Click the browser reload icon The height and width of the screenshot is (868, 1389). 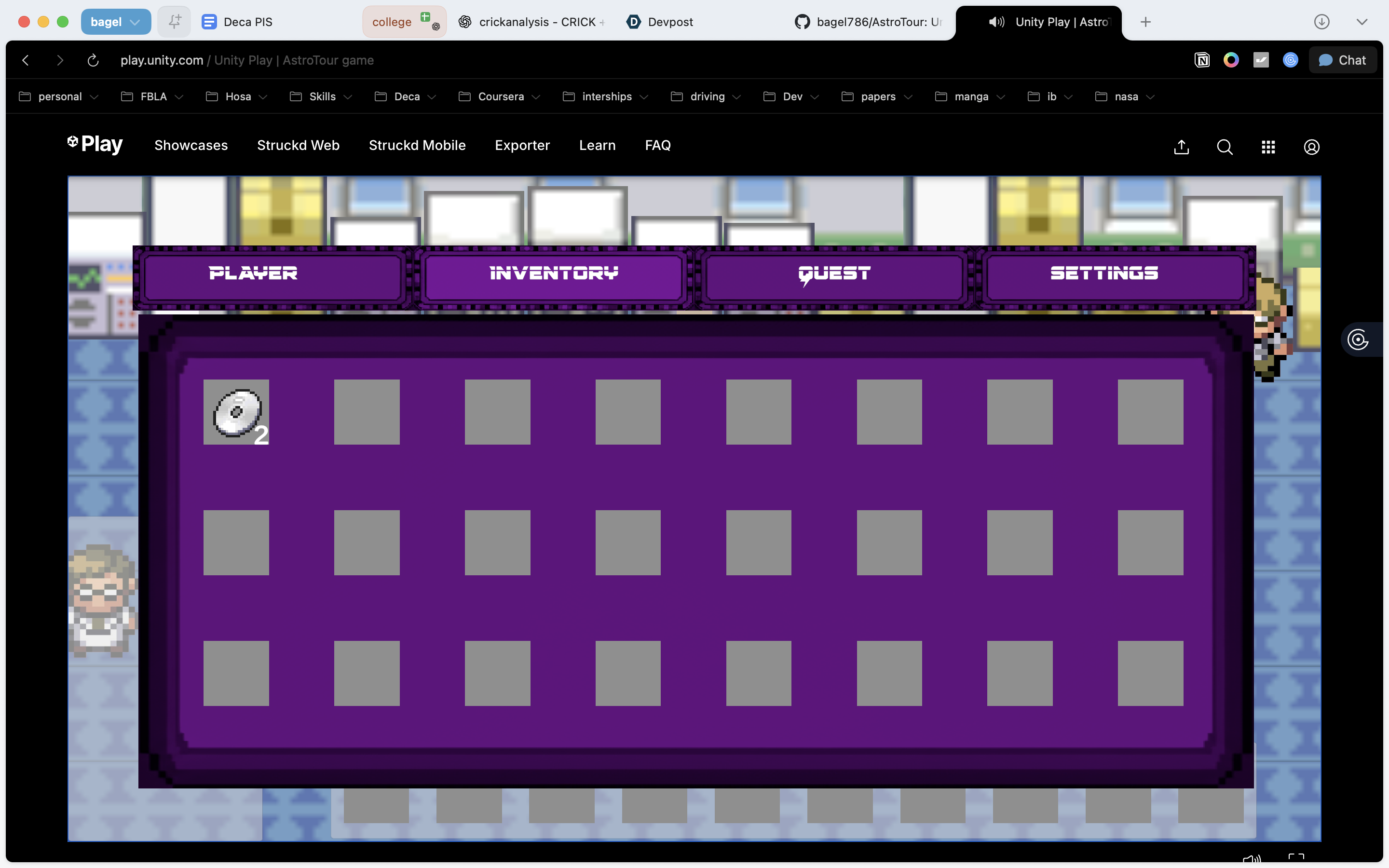93,60
